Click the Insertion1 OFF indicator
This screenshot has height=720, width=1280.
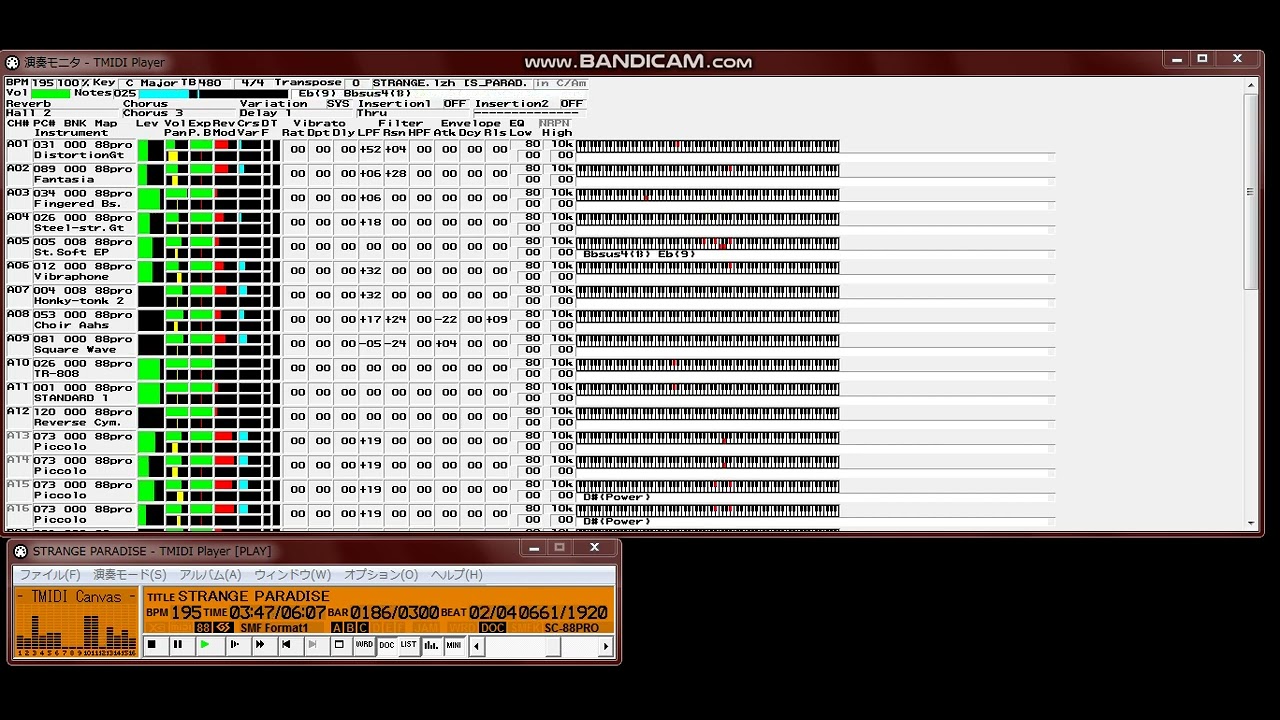click(x=455, y=103)
